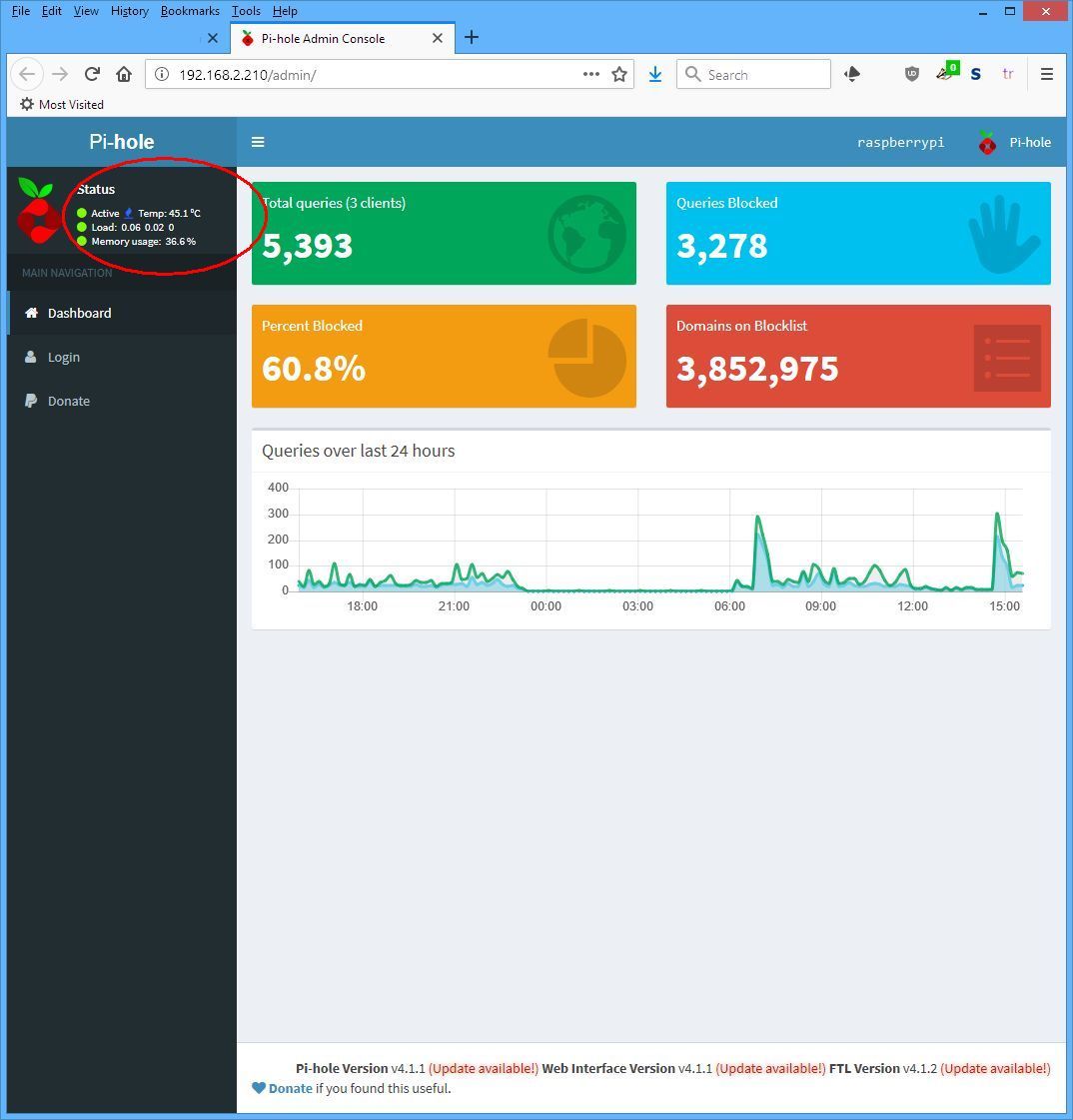
Task: Open the History menu
Action: coord(129,11)
